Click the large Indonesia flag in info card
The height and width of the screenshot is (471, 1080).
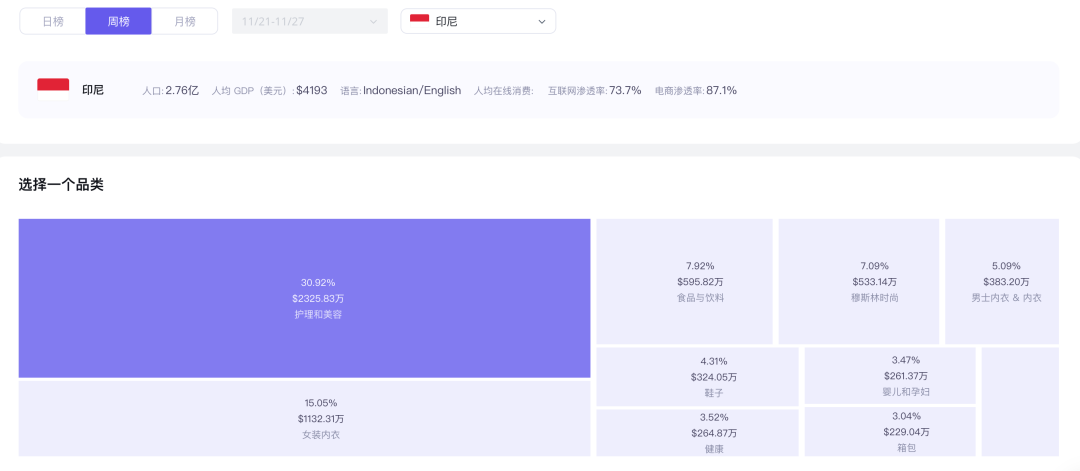pos(53,90)
